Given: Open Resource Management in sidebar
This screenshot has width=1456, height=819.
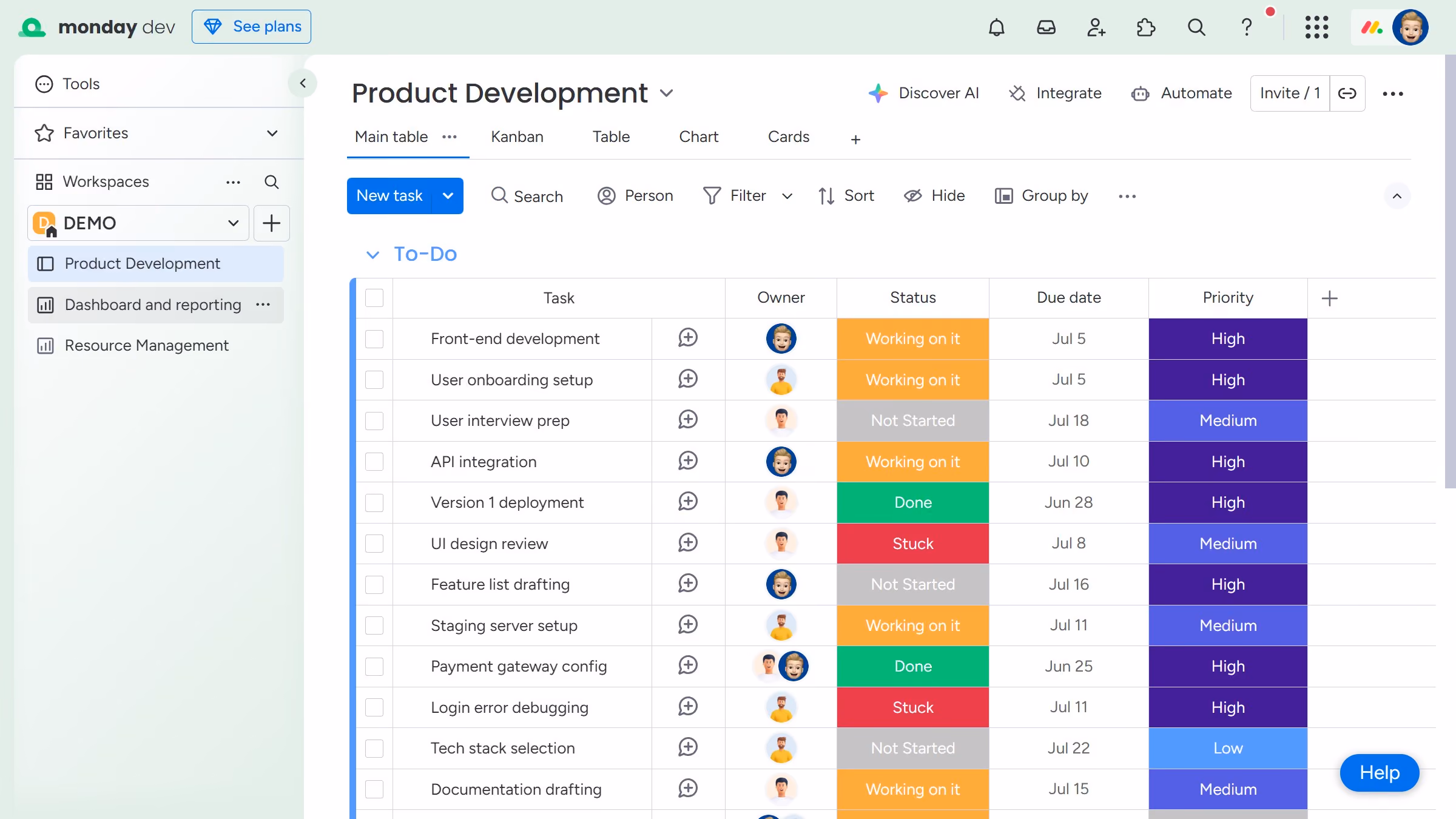Looking at the screenshot, I should [x=155, y=345].
